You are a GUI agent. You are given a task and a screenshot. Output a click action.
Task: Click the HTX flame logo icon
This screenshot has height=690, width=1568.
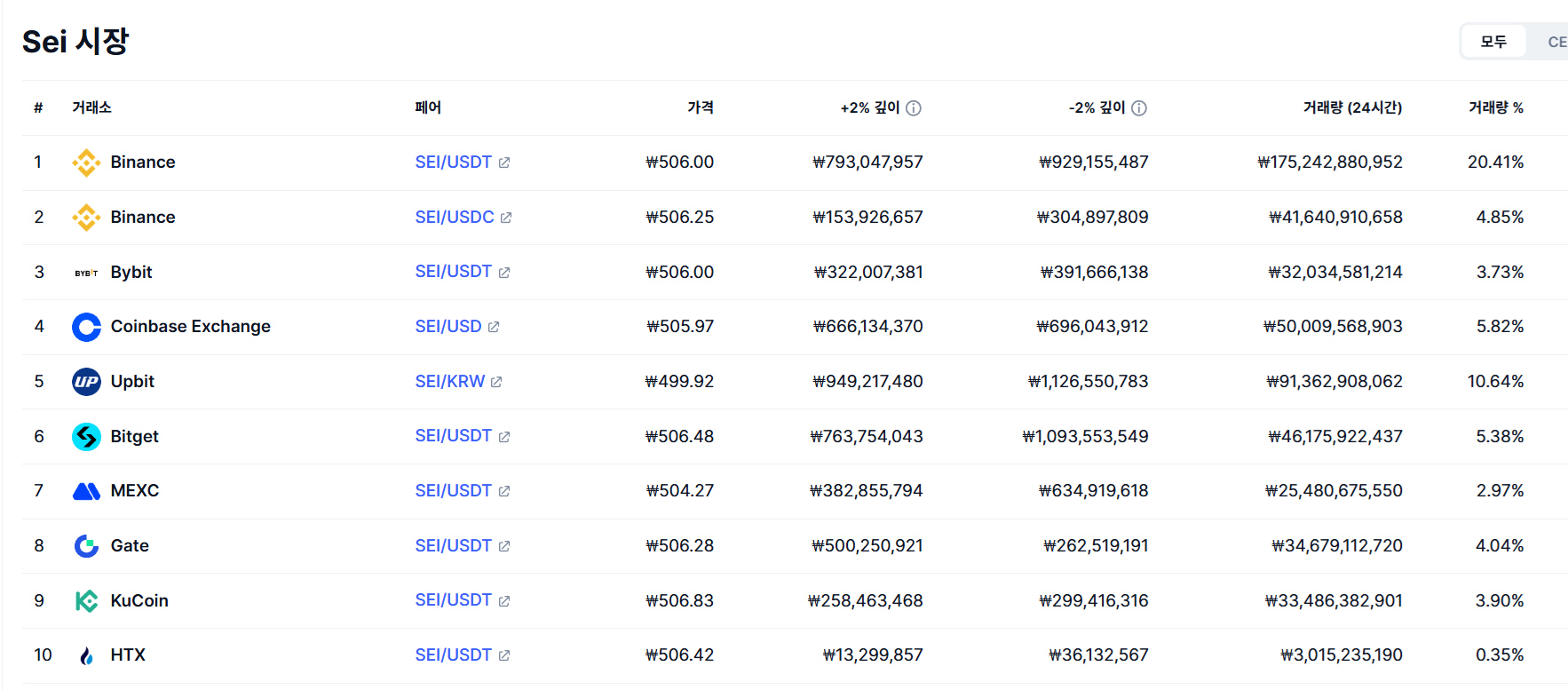click(x=86, y=655)
